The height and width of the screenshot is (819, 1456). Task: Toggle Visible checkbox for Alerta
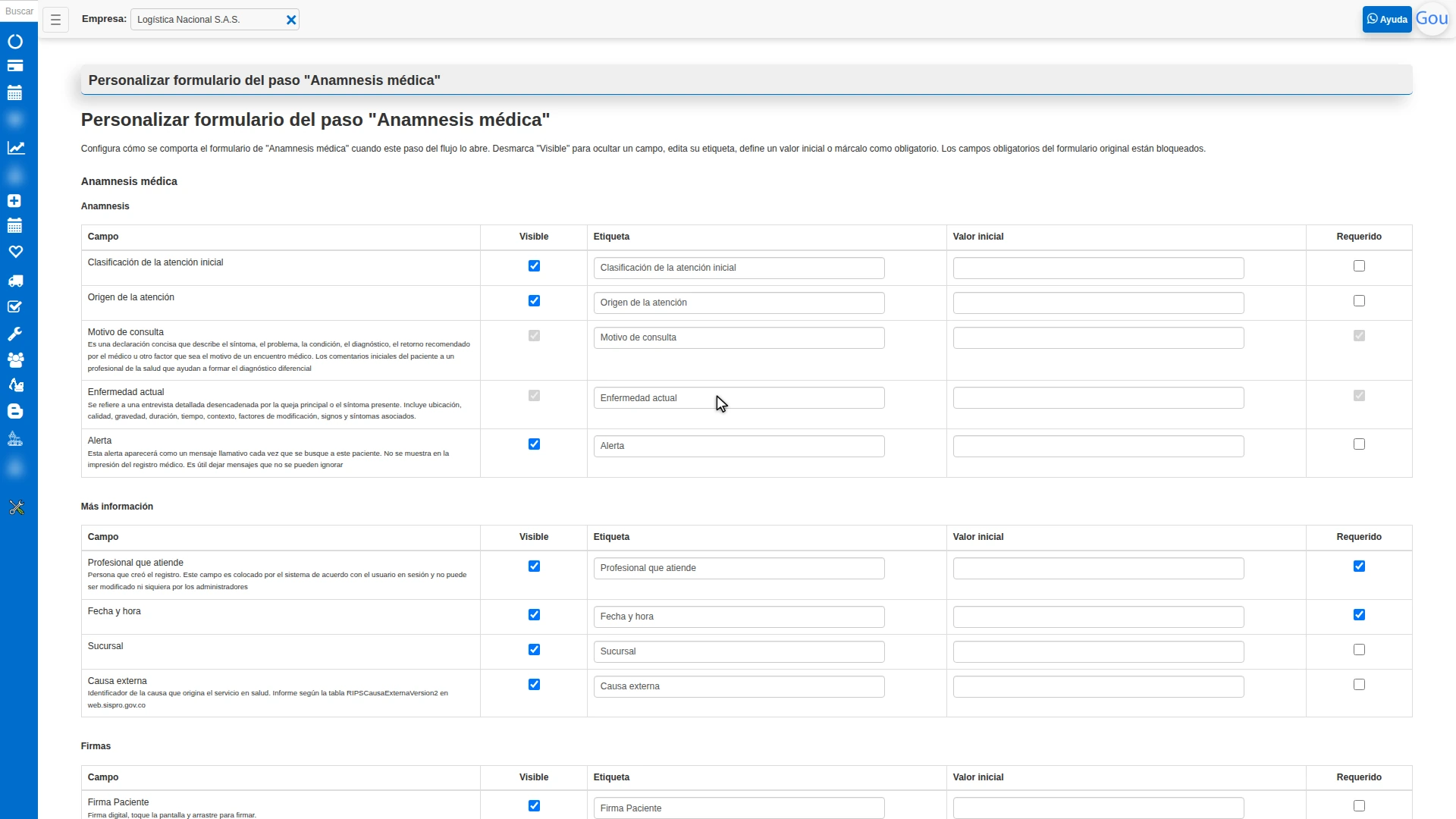click(534, 444)
